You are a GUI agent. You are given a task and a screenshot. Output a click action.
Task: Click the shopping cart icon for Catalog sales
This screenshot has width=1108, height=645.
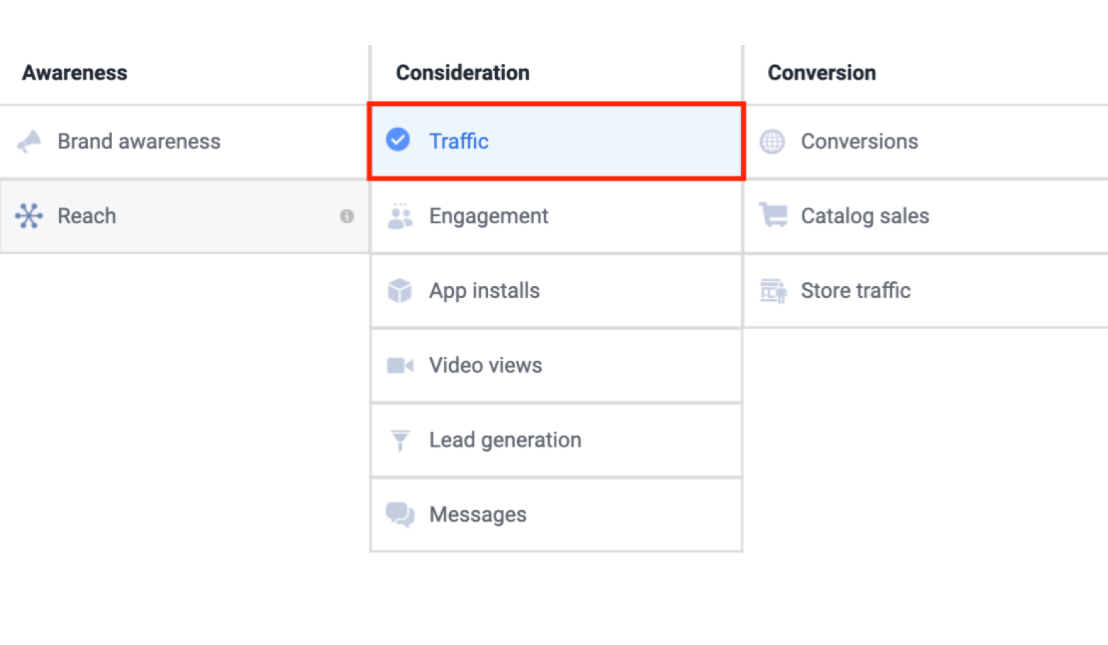772,216
